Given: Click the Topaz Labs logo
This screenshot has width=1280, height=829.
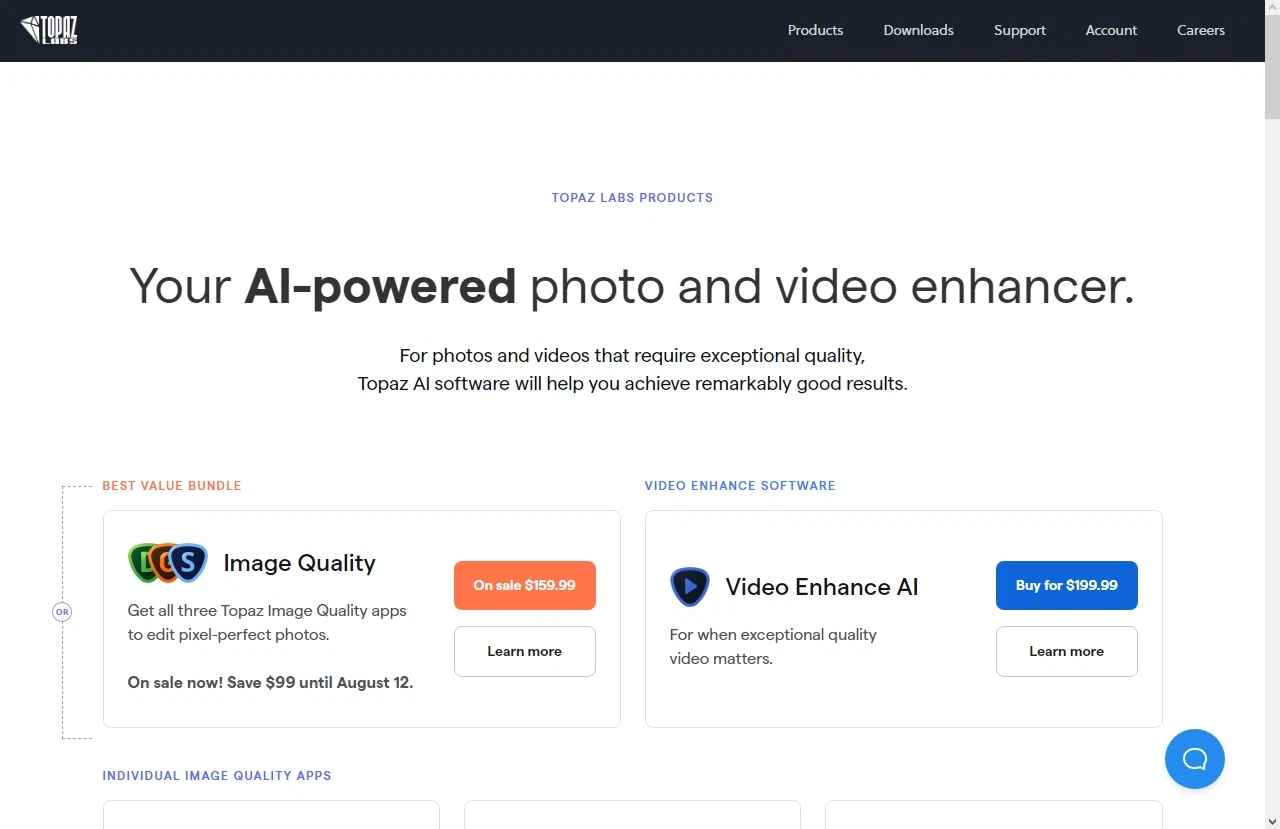Looking at the screenshot, I should (x=49, y=30).
